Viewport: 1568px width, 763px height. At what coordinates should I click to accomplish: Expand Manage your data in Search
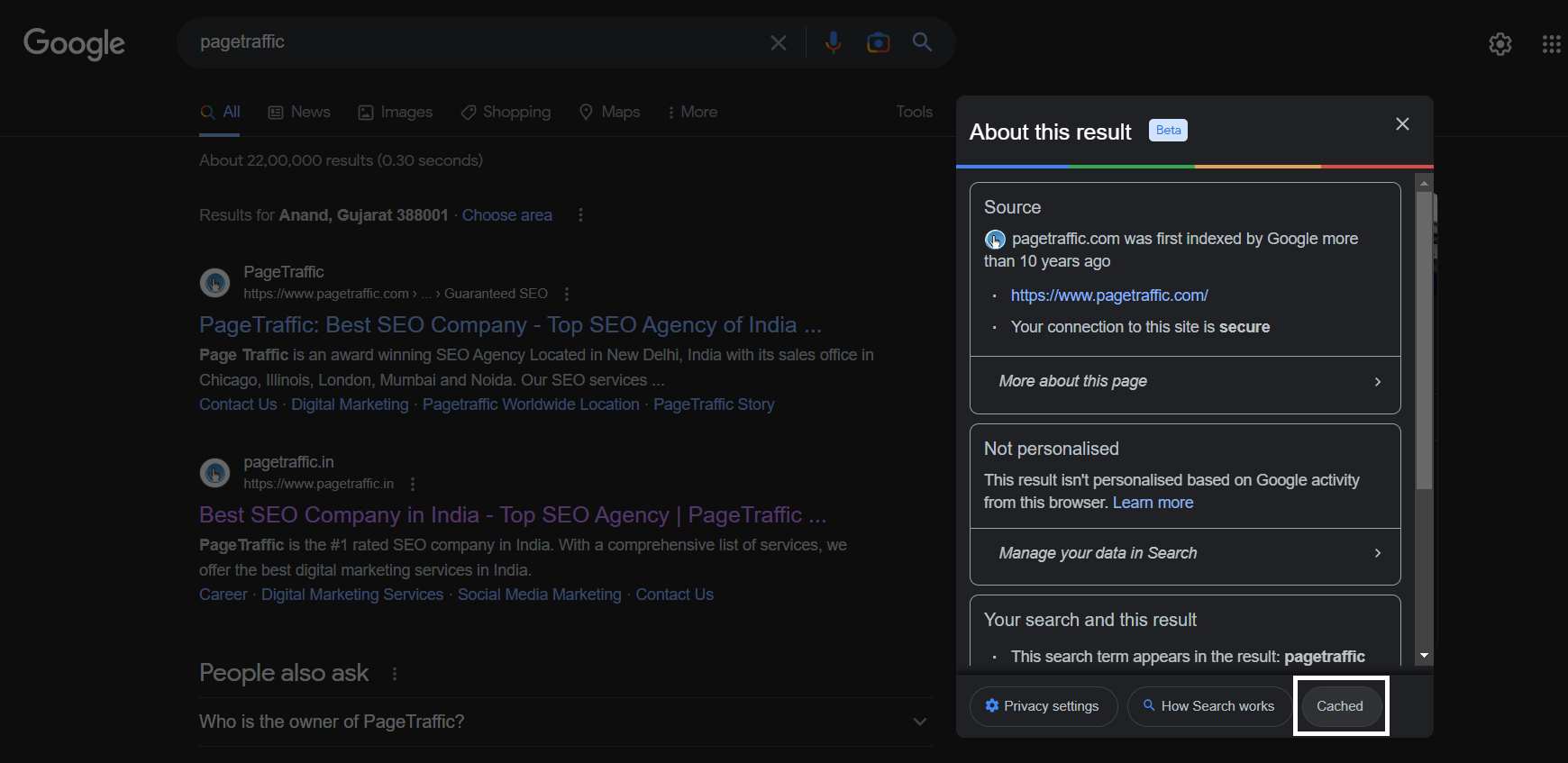click(1185, 553)
